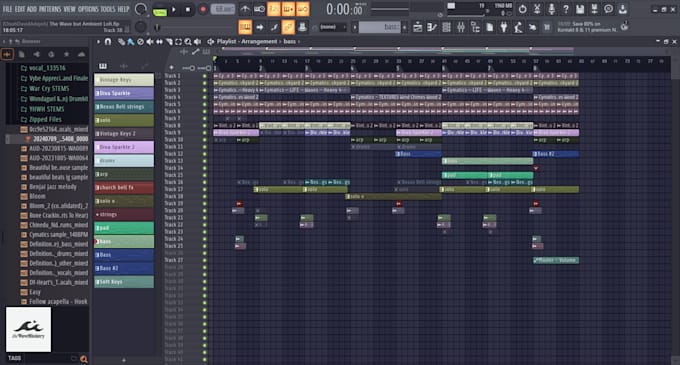Open the Piano roll view icon

432,27
